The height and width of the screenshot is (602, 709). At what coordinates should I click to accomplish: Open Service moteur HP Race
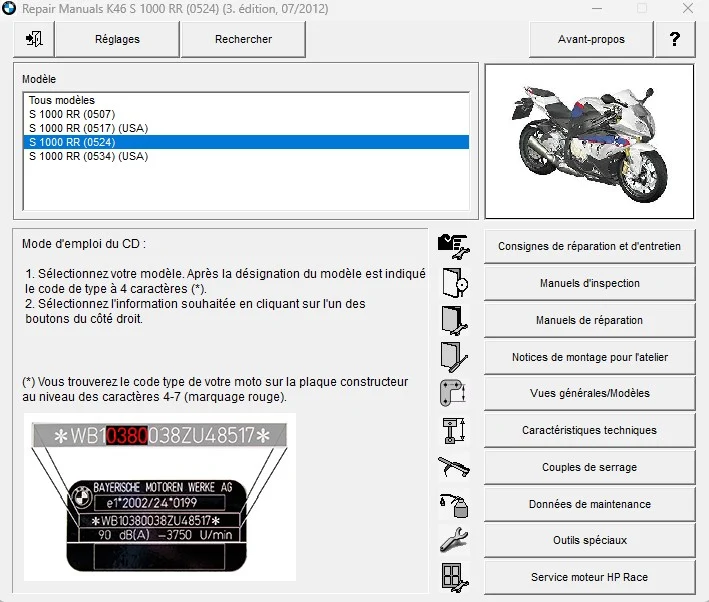click(589, 577)
